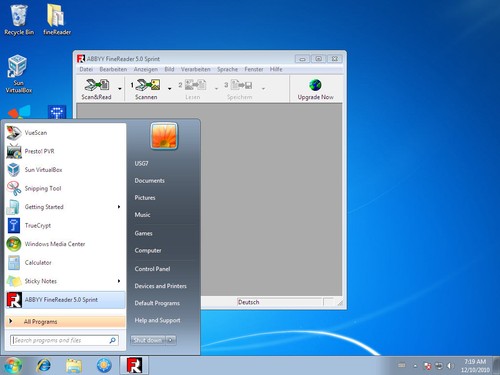Open the Lesen dropdown arrow
500x375 pixels.
coord(216,89)
